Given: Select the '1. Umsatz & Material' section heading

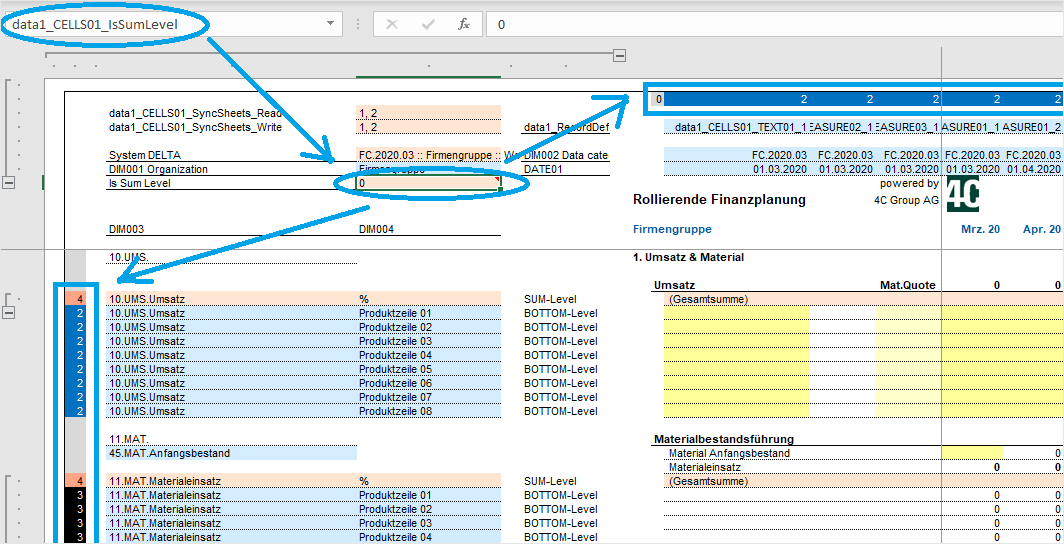Looking at the screenshot, I should pos(688,257).
